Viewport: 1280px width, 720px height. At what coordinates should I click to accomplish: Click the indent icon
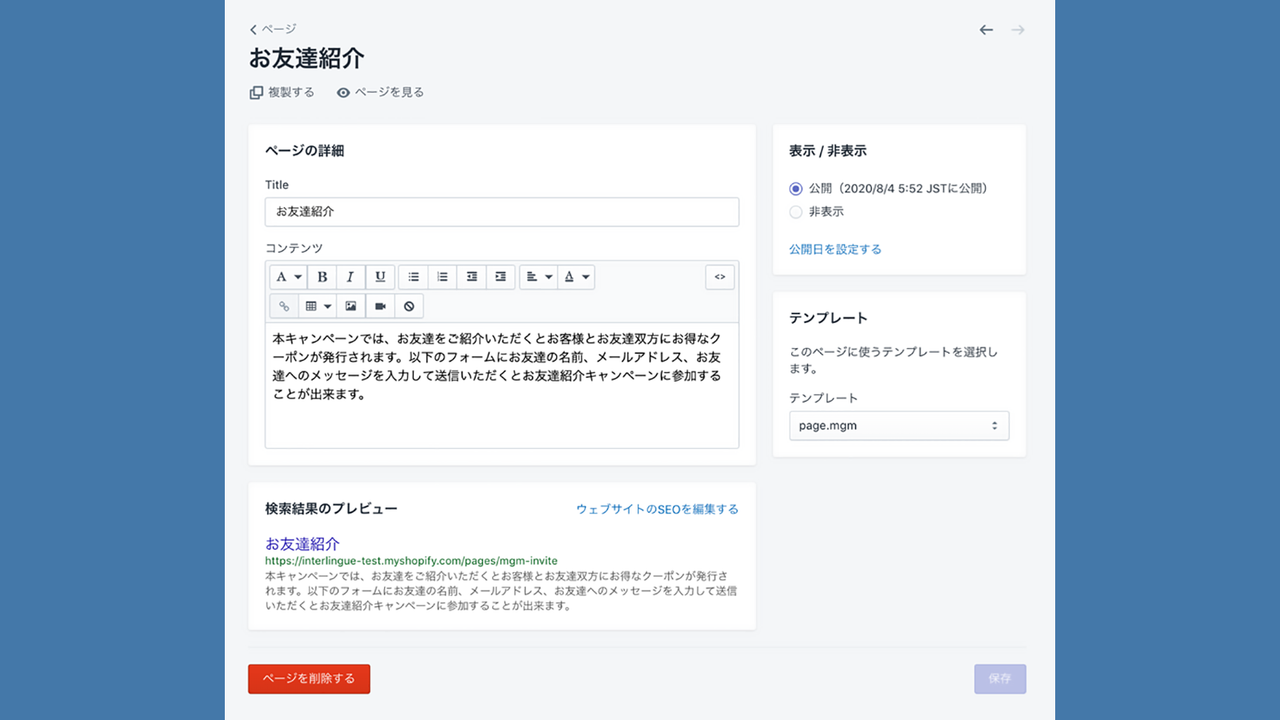(501, 277)
